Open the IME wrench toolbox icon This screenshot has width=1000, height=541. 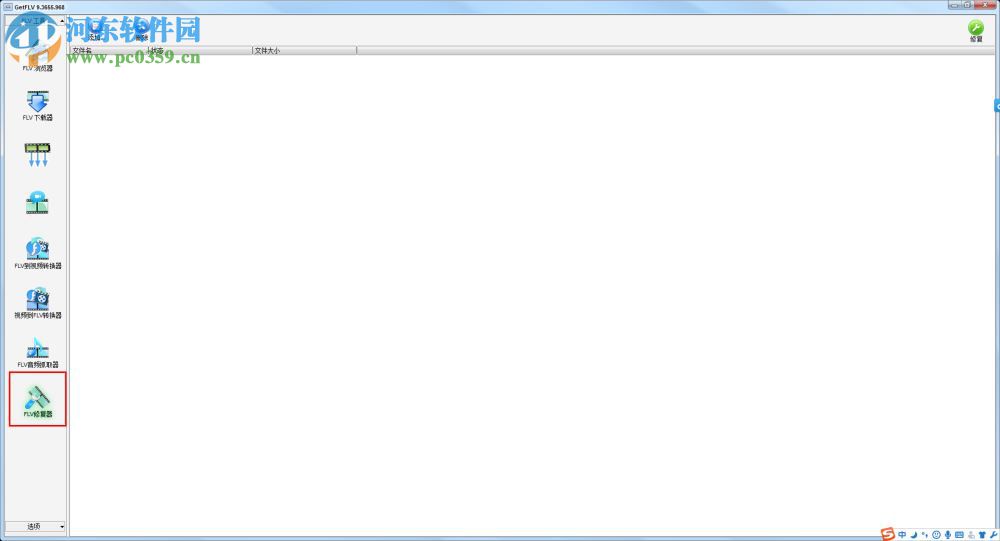[x=994, y=535]
